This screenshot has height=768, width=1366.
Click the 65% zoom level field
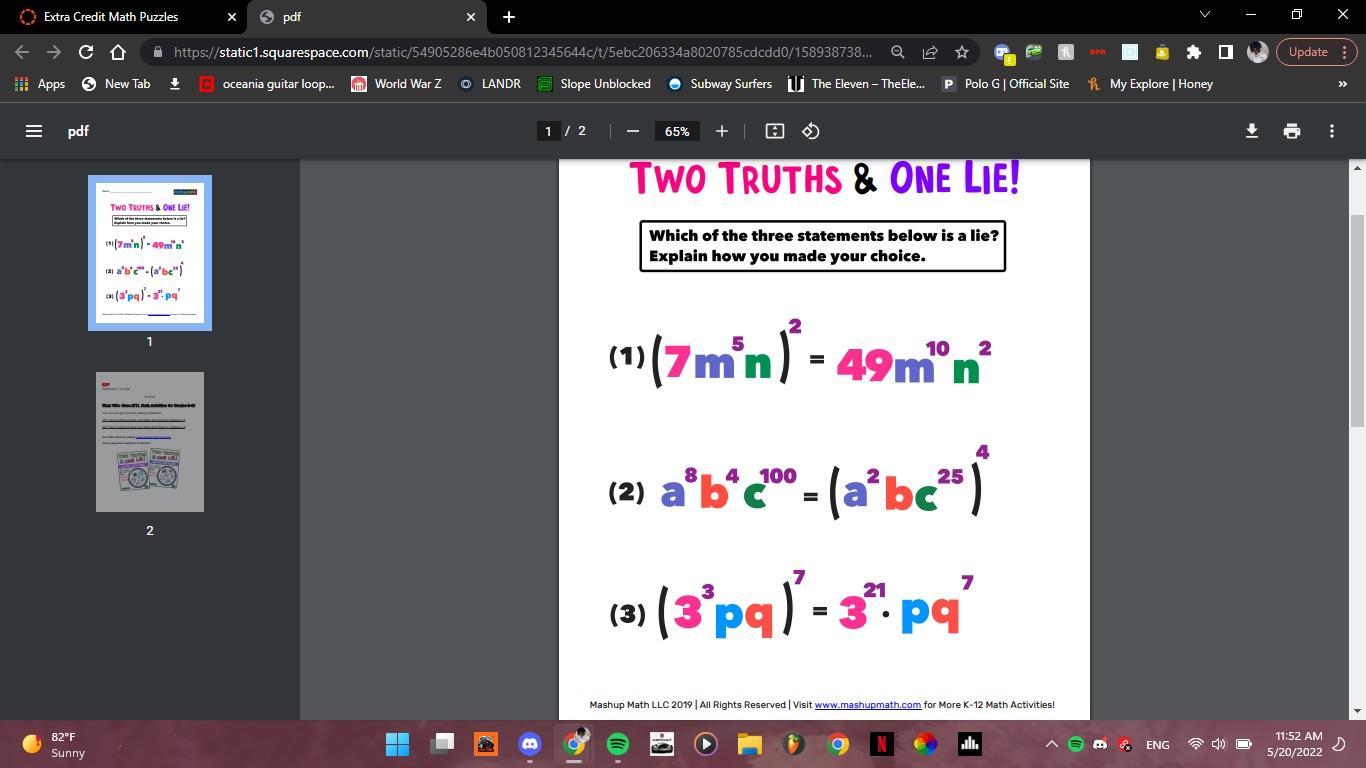[677, 131]
